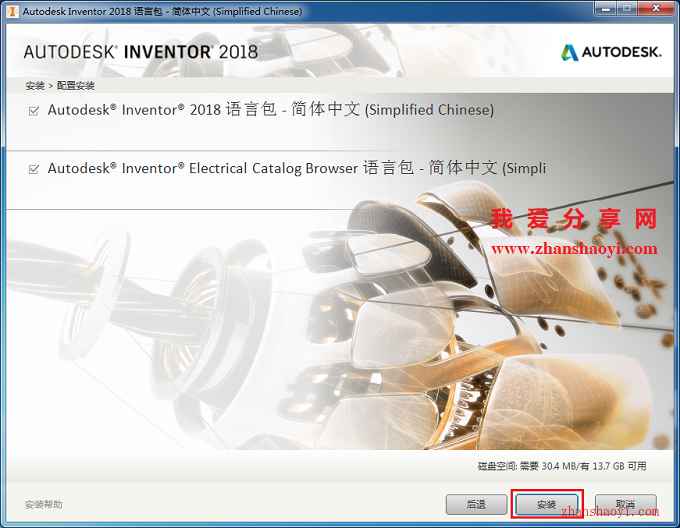
Task: Click the AUTODESK INVENTOR 2018 heading
Action: click(141, 52)
